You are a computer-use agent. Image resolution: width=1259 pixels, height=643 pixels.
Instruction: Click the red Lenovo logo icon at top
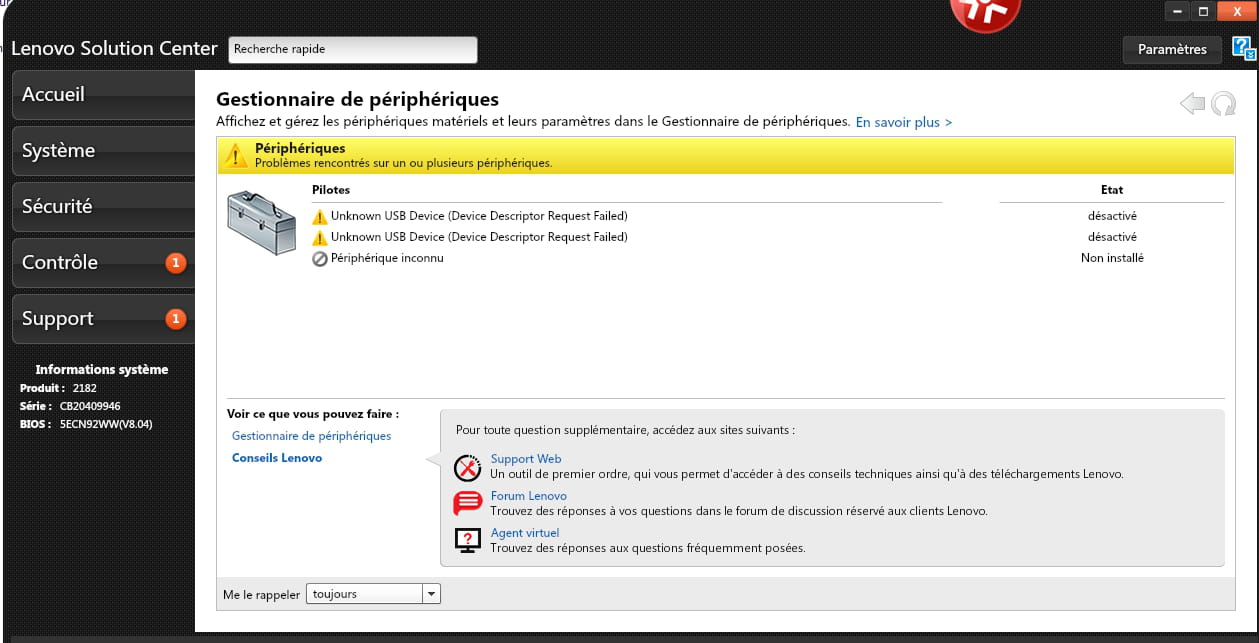click(984, 14)
